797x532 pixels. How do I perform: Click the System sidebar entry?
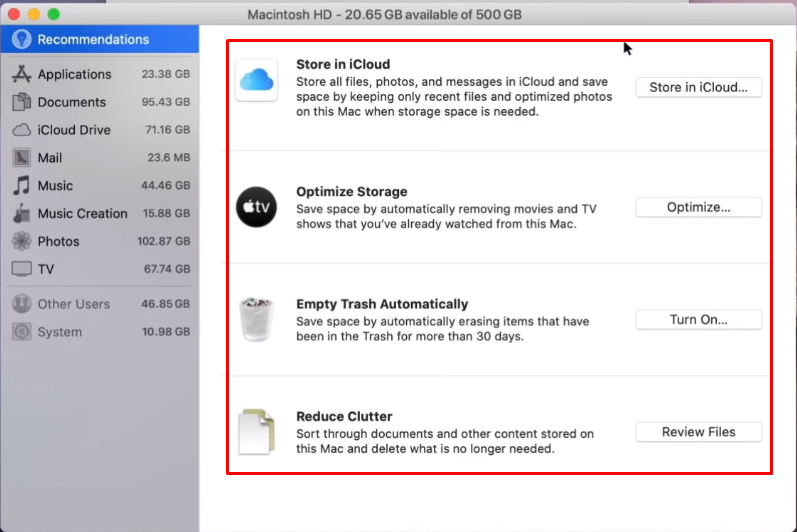tap(59, 332)
